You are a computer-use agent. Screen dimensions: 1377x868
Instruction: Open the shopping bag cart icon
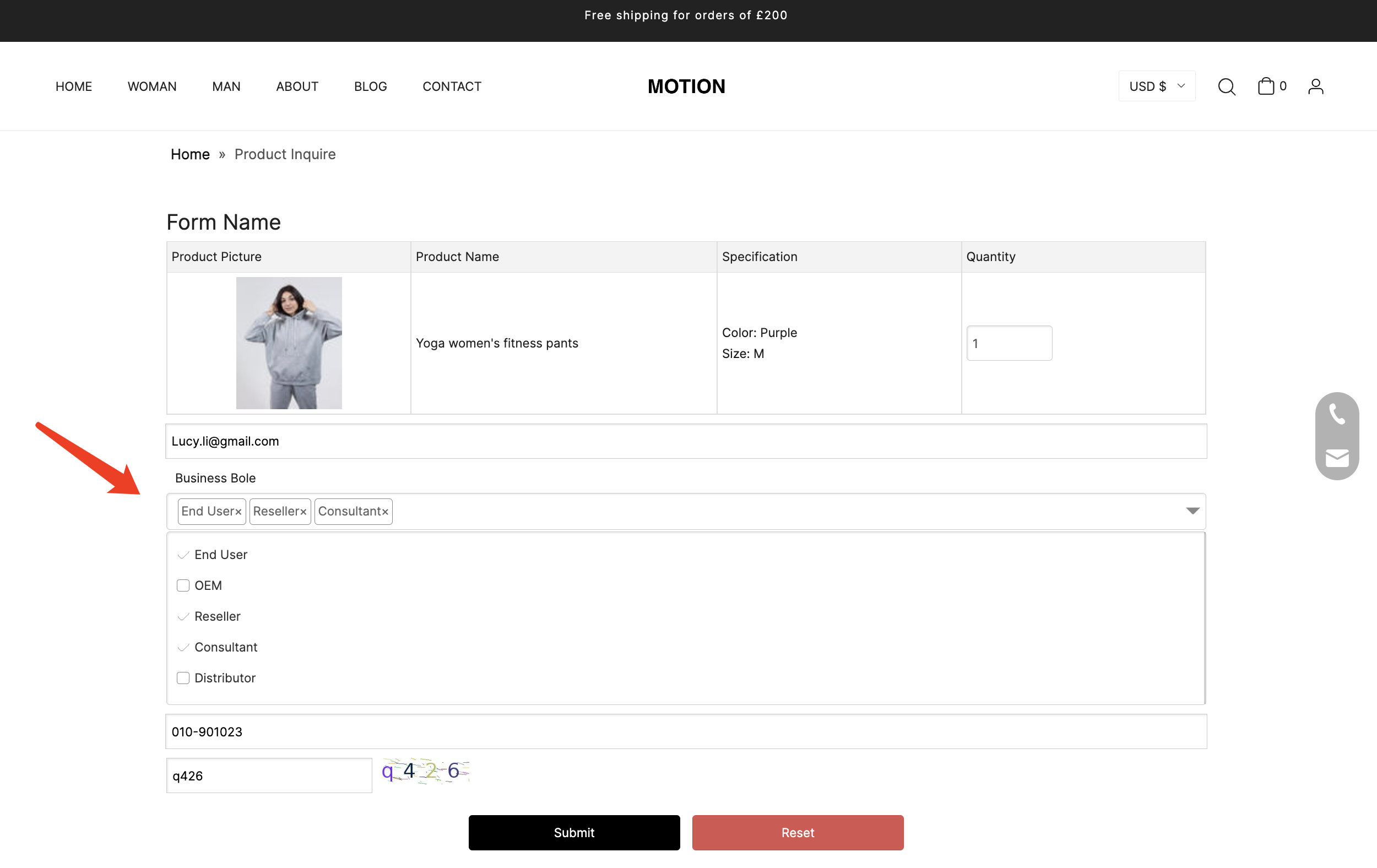point(1266,86)
